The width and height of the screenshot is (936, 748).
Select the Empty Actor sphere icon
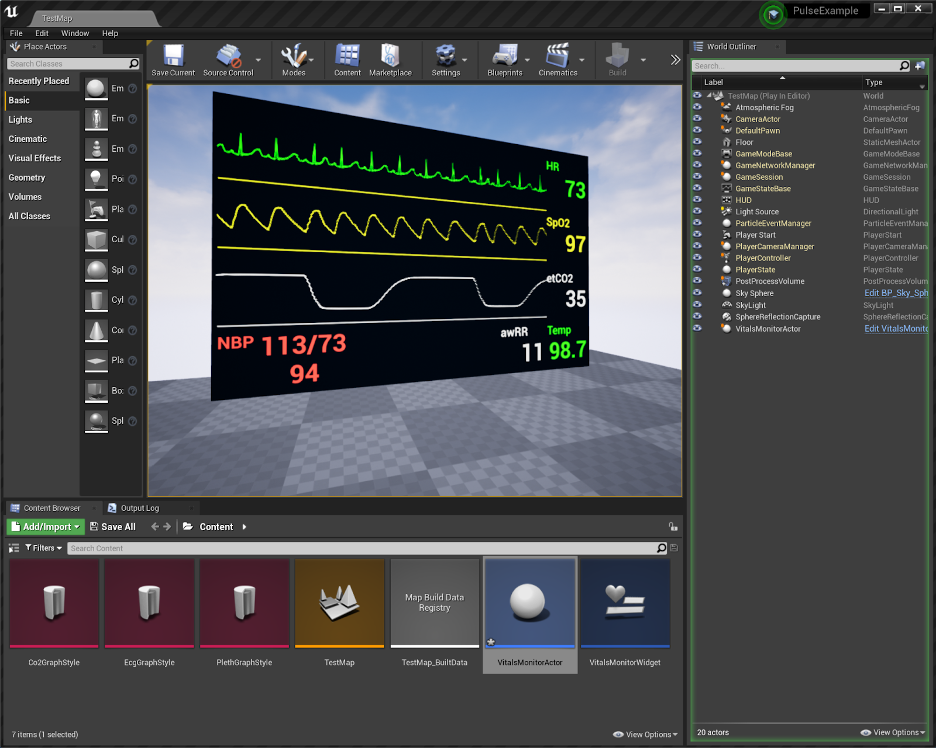tap(96, 88)
